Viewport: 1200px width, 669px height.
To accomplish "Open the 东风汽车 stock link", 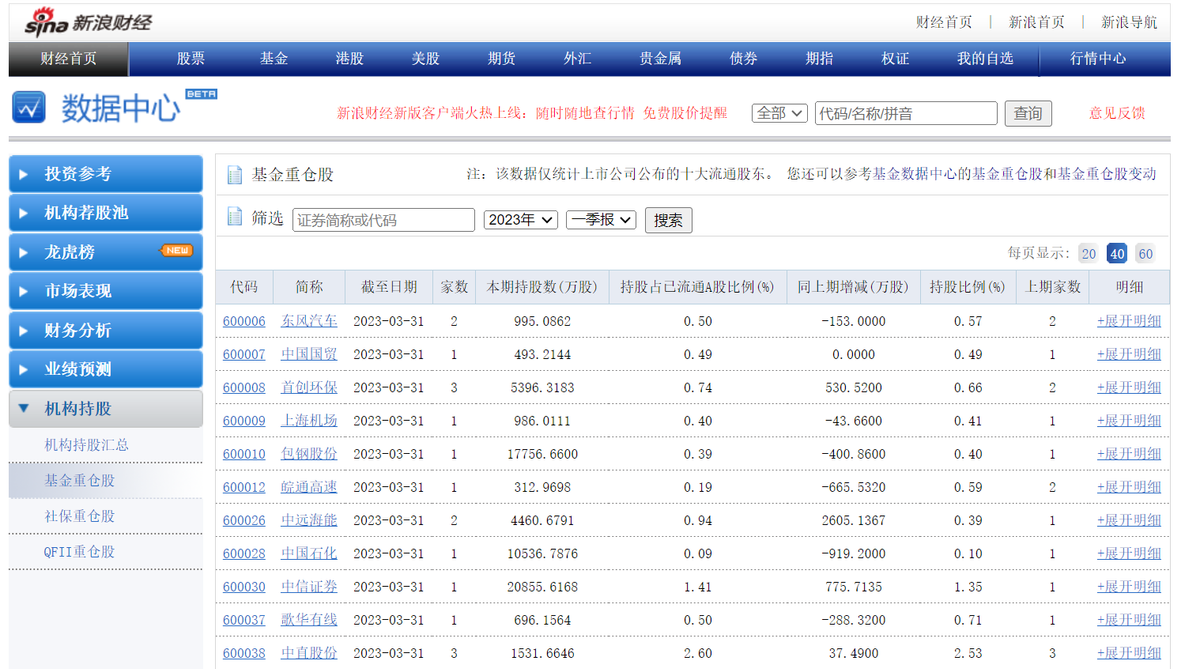I will click(x=309, y=321).
